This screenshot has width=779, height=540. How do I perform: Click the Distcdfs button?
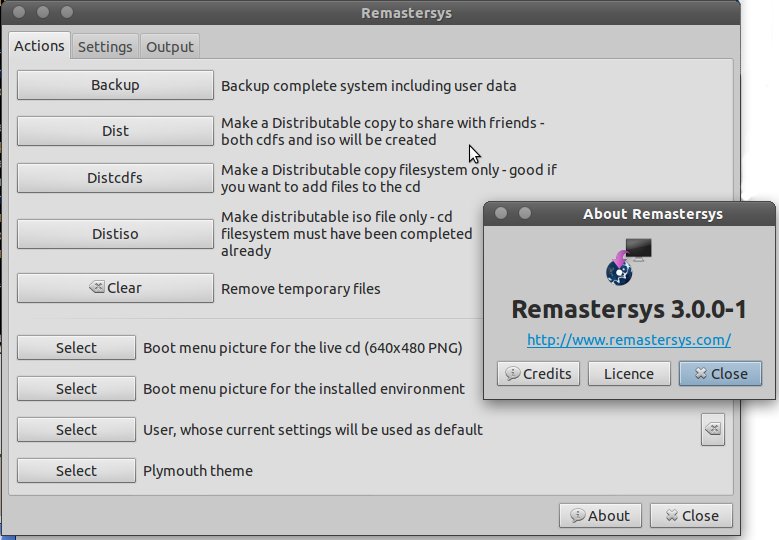click(115, 178)
